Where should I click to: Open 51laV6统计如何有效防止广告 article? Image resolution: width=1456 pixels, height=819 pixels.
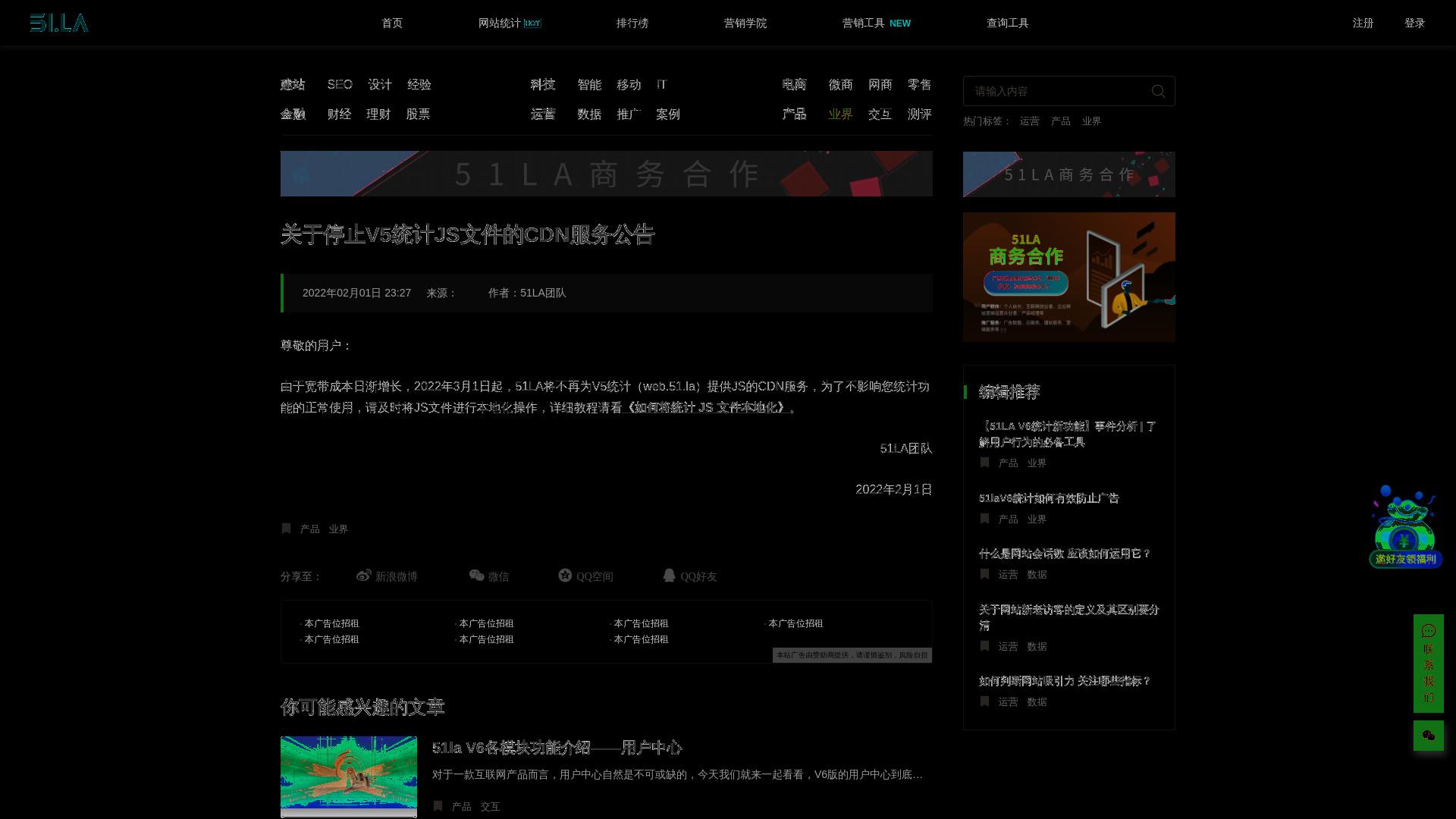tap(1049, 498)
